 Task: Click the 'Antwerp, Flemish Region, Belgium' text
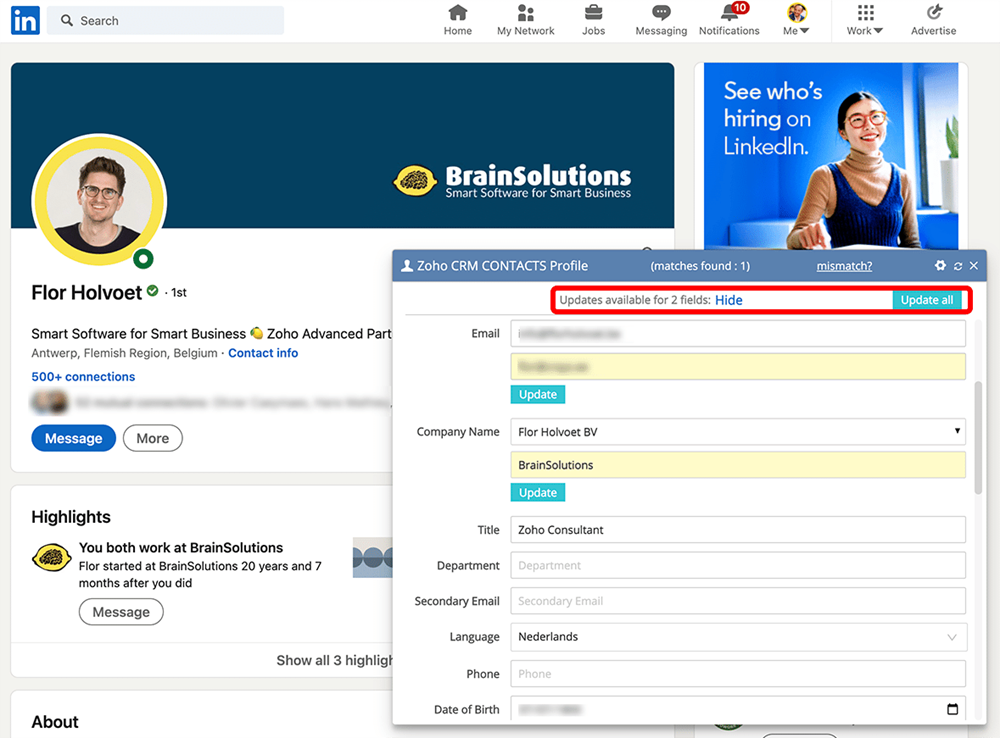coord(124,353)
